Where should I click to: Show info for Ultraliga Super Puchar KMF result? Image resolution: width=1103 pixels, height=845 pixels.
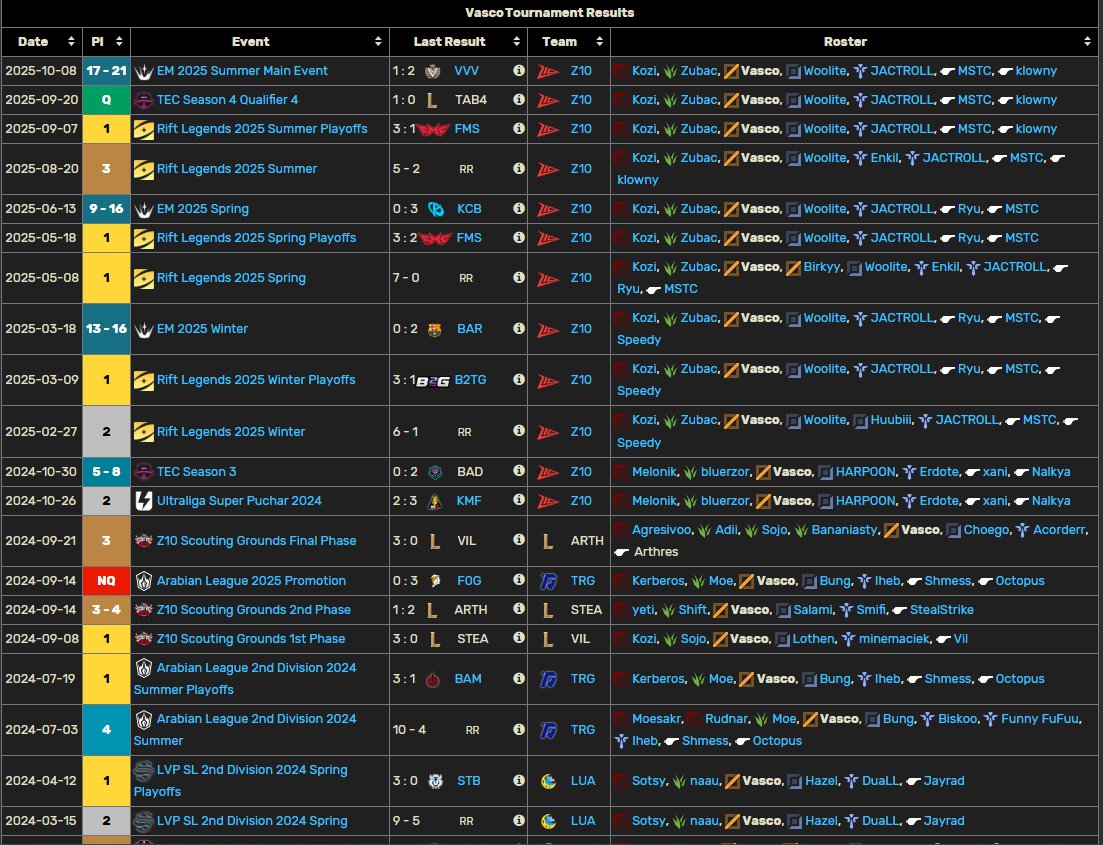coord(518,500)
